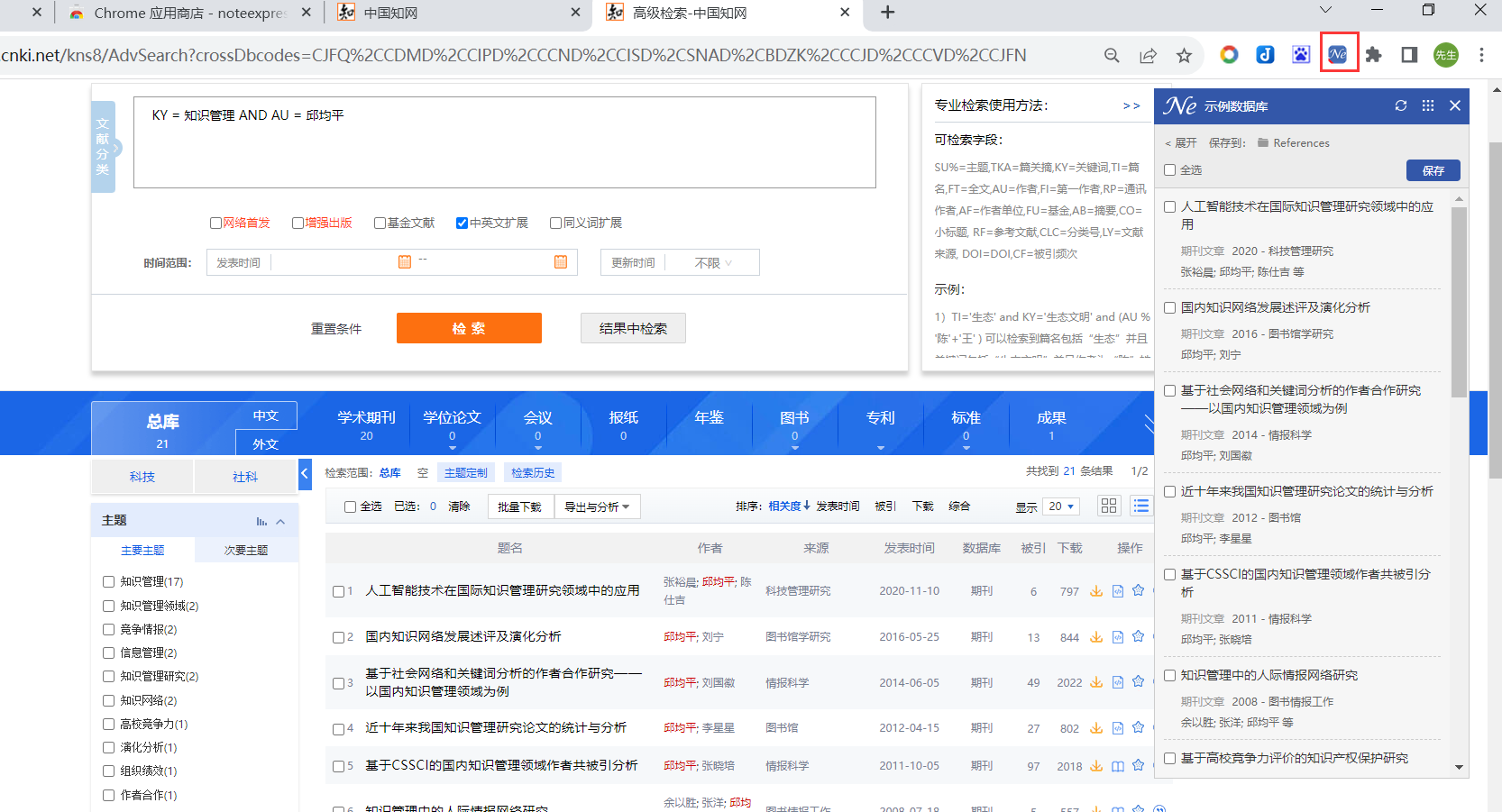
Task: Toggle 增强出版 checkbox
Action: coord(298,223)
